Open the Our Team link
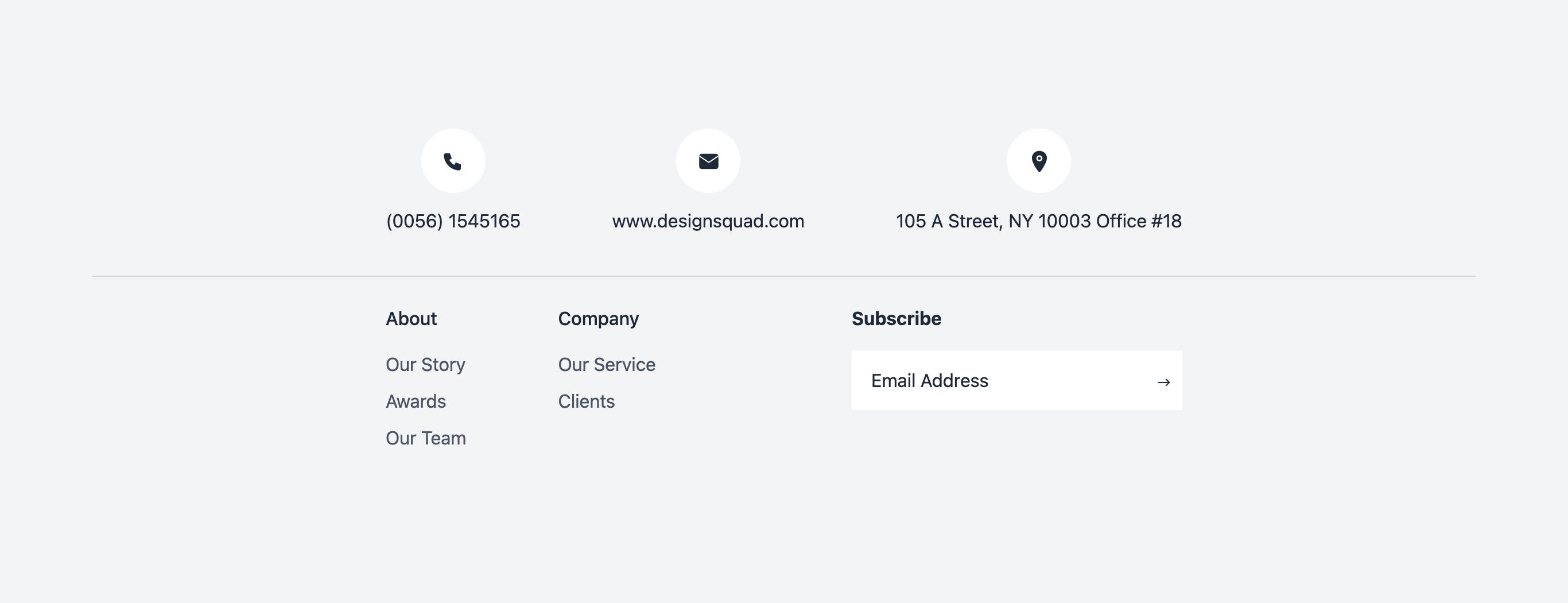This screenshot has width=1568, height=603. [425, 438]
